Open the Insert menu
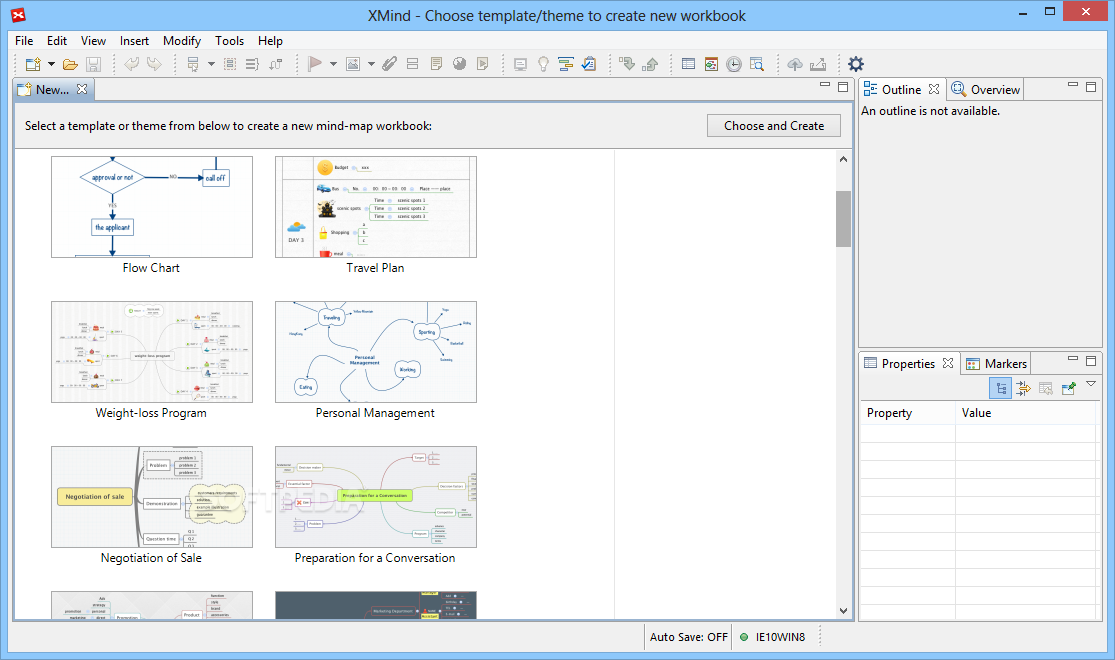 pyautogui.click(x=134, y=41)
